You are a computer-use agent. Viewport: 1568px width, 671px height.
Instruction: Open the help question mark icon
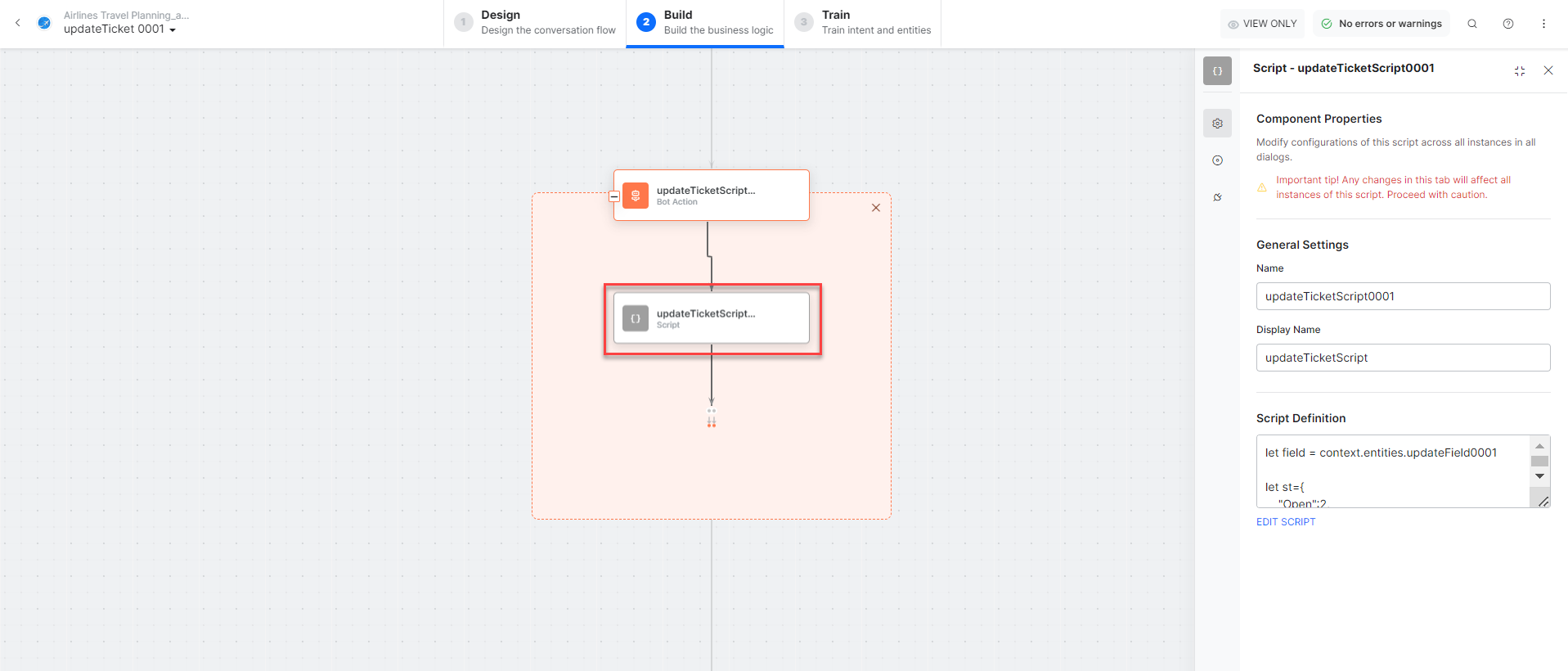1508,24
